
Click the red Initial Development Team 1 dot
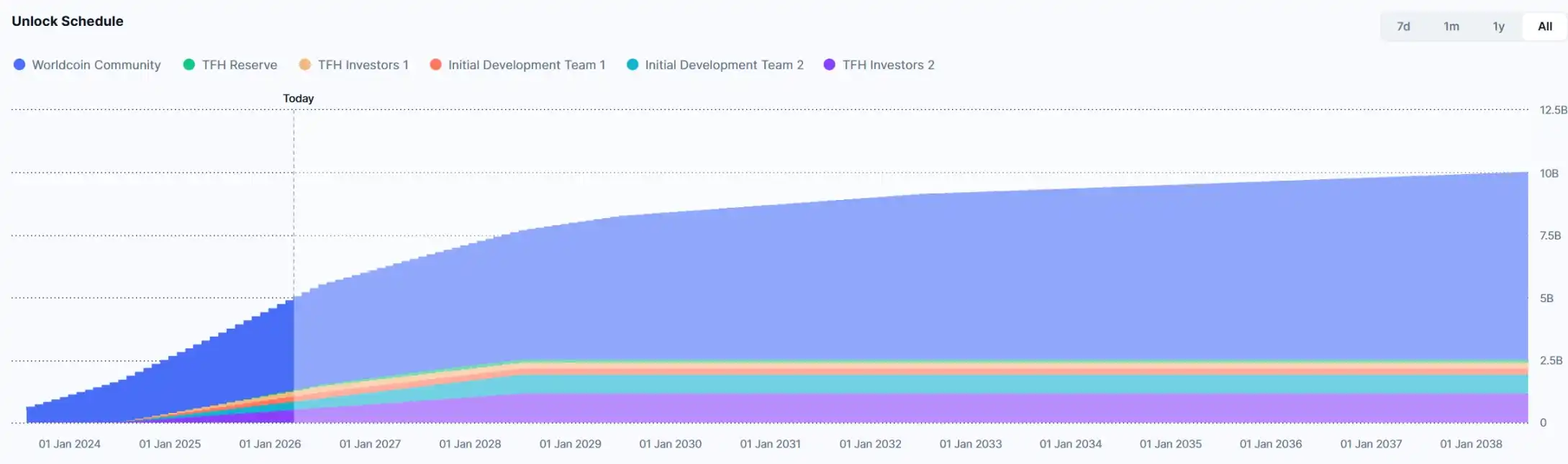point(435,65)
